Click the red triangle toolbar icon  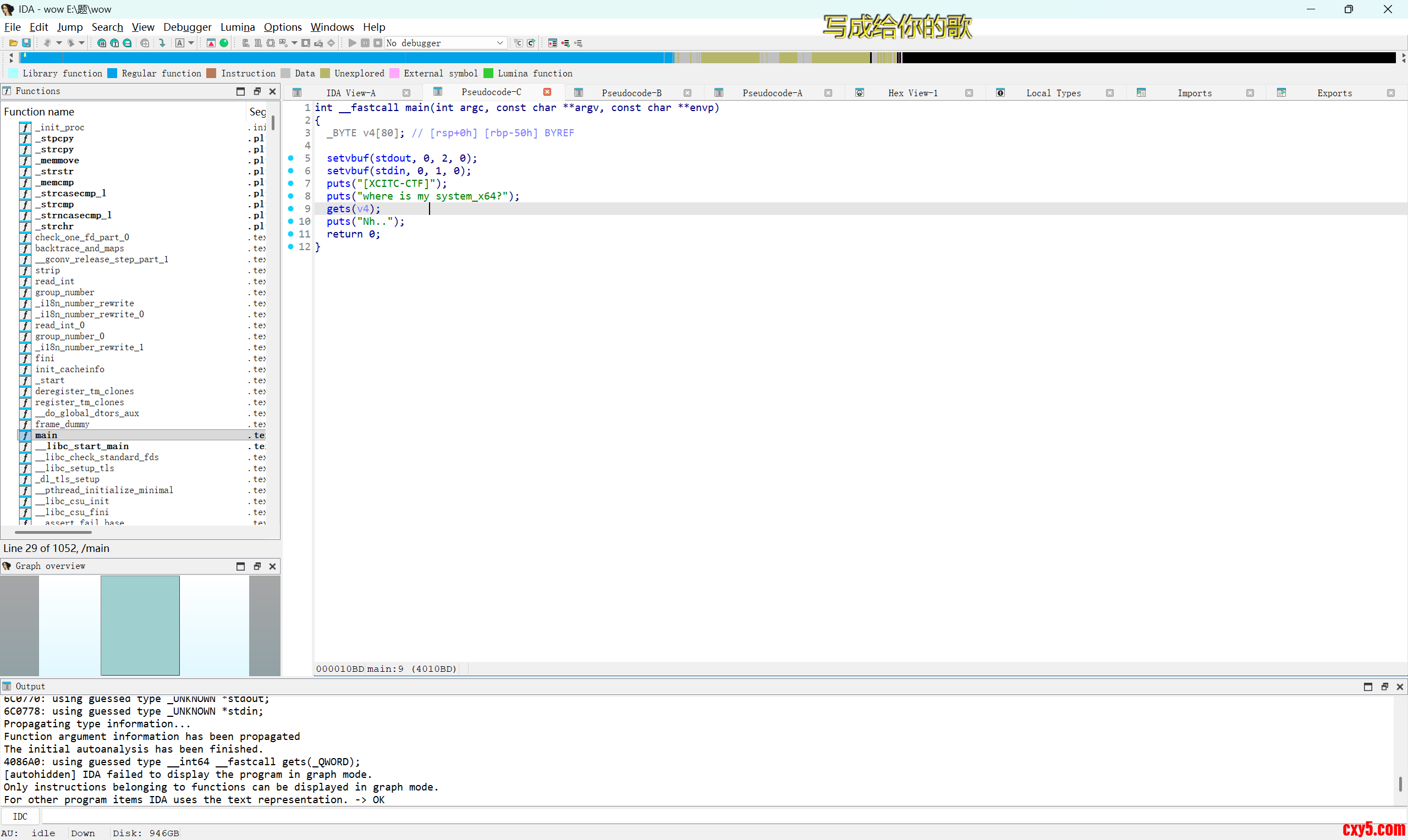point(211,43)
